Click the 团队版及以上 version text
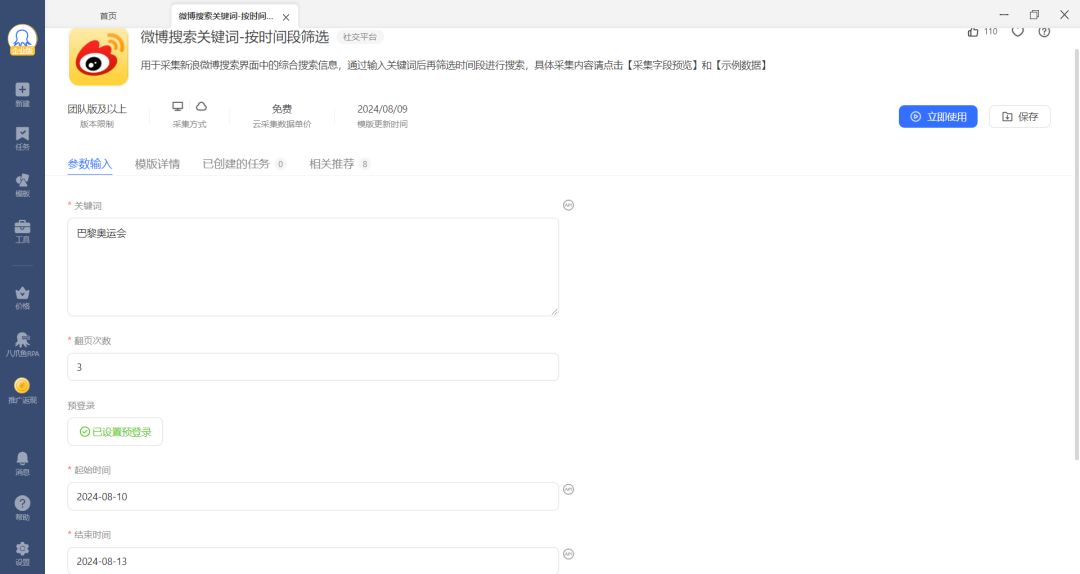This screenshot has height=574, width=1080. pos(97,109)
